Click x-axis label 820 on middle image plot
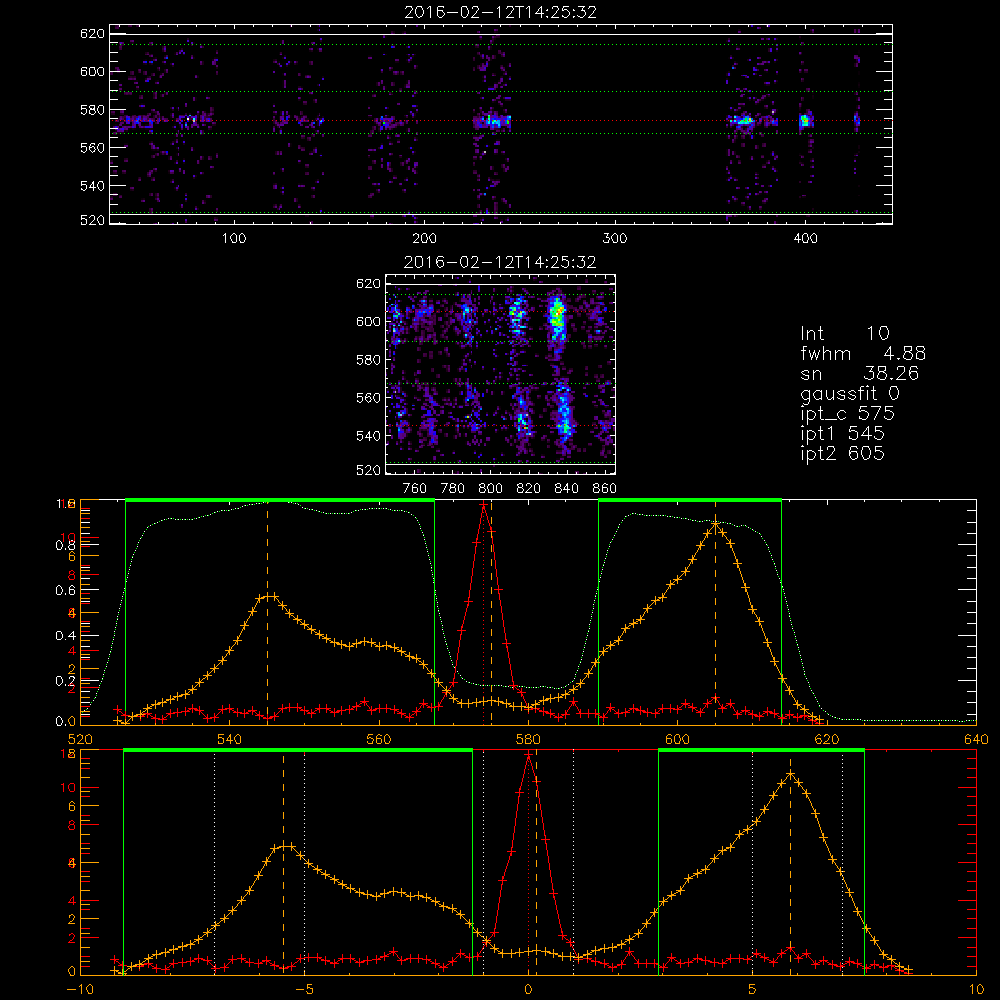1000x1000 pixels. click(529, 489)
